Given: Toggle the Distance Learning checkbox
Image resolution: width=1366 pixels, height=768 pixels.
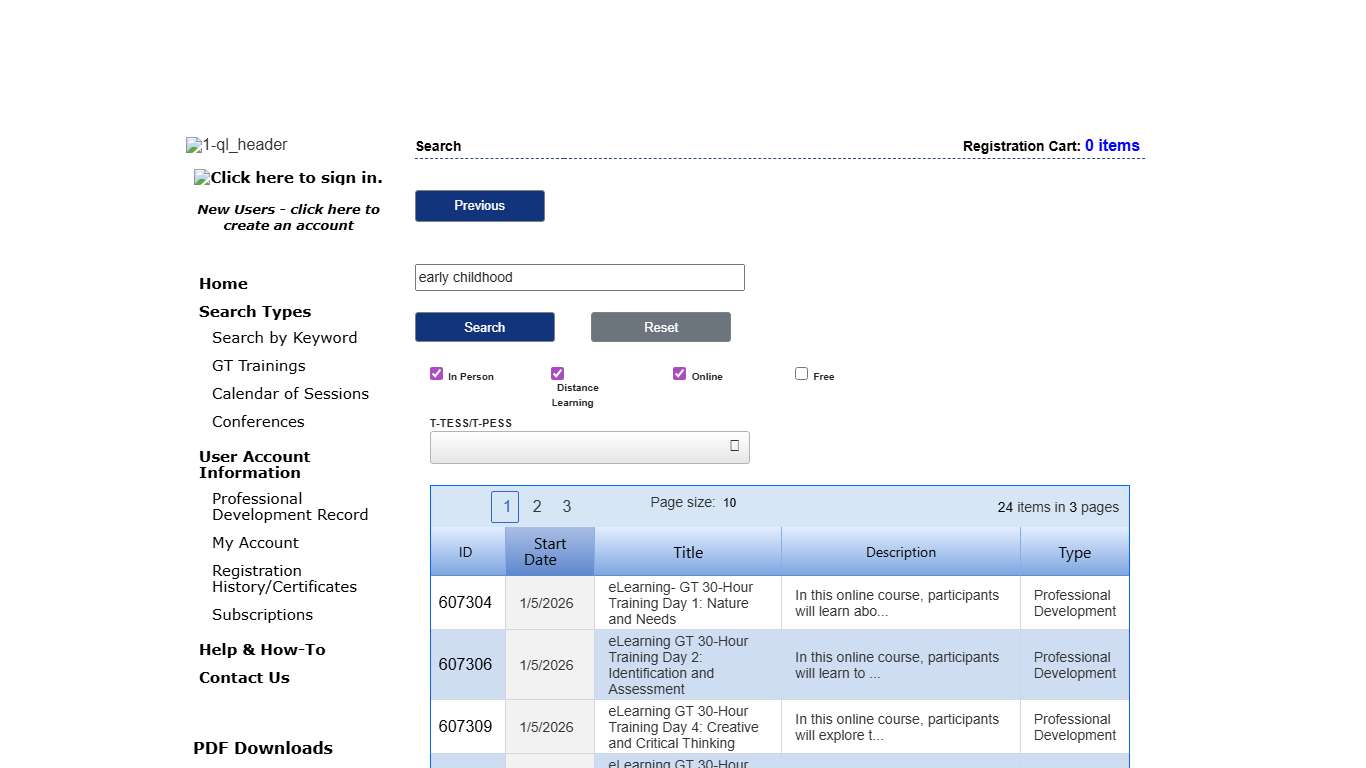Looking at the screenshot, I should (x=557, y=374).
